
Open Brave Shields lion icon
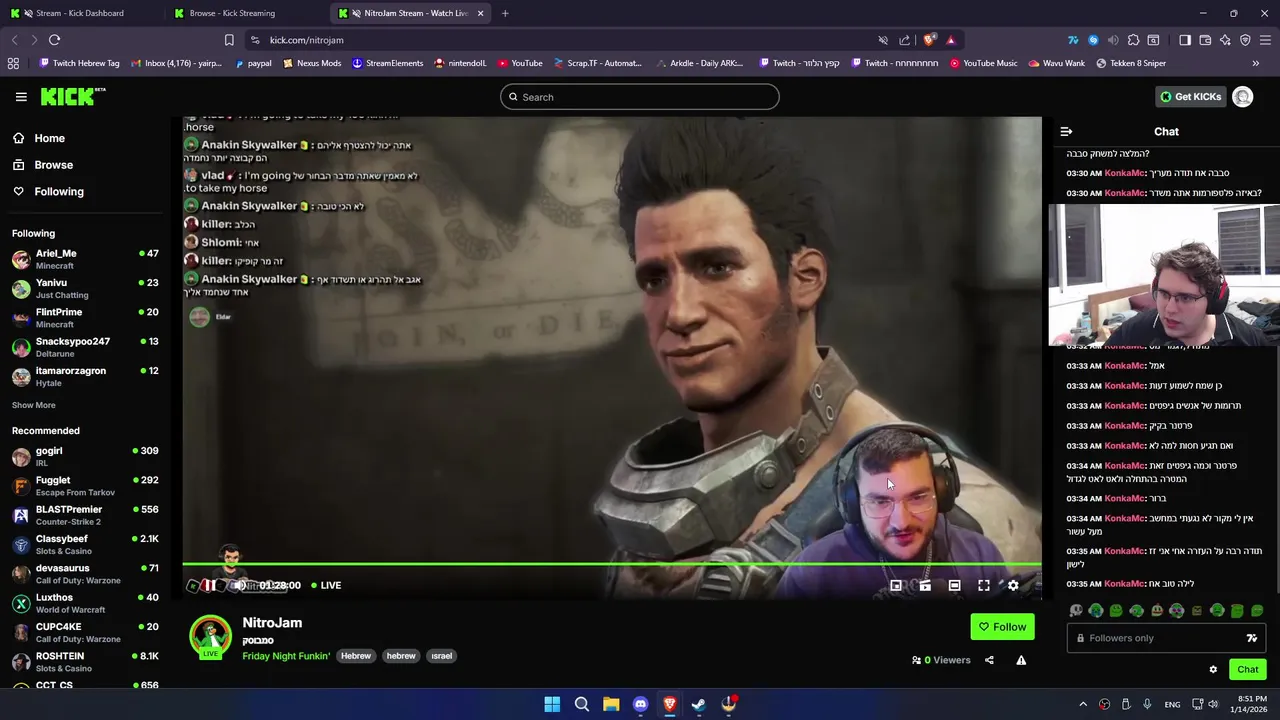coord(929,40)
